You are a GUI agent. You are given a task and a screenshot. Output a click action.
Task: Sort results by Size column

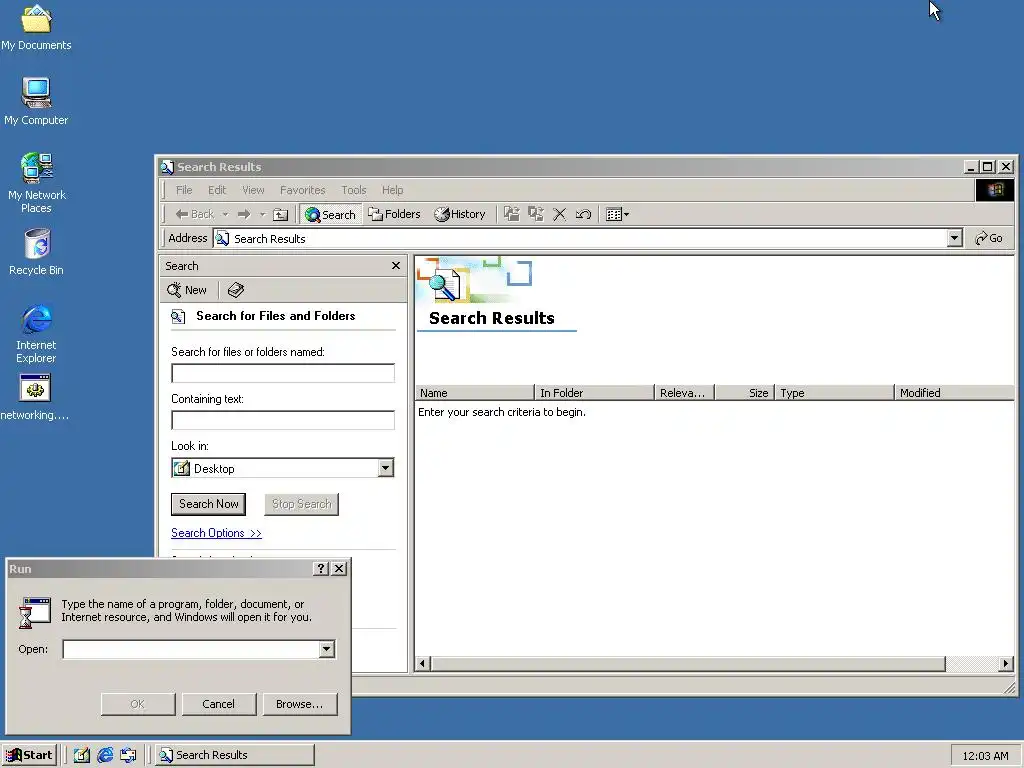point(744,392)
